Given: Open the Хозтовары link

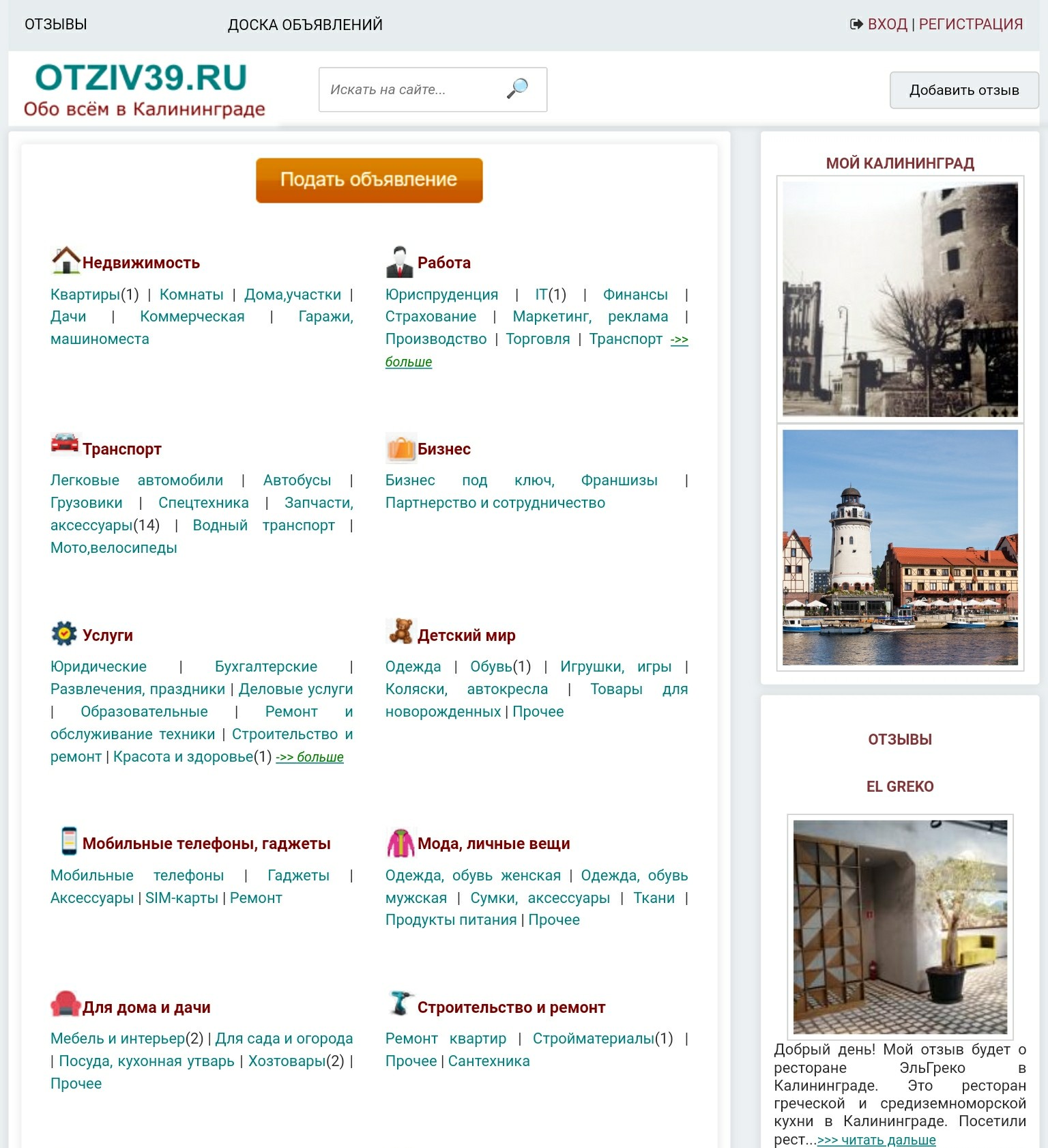Looking at the screenshot, I should (x=287, y=1061).
